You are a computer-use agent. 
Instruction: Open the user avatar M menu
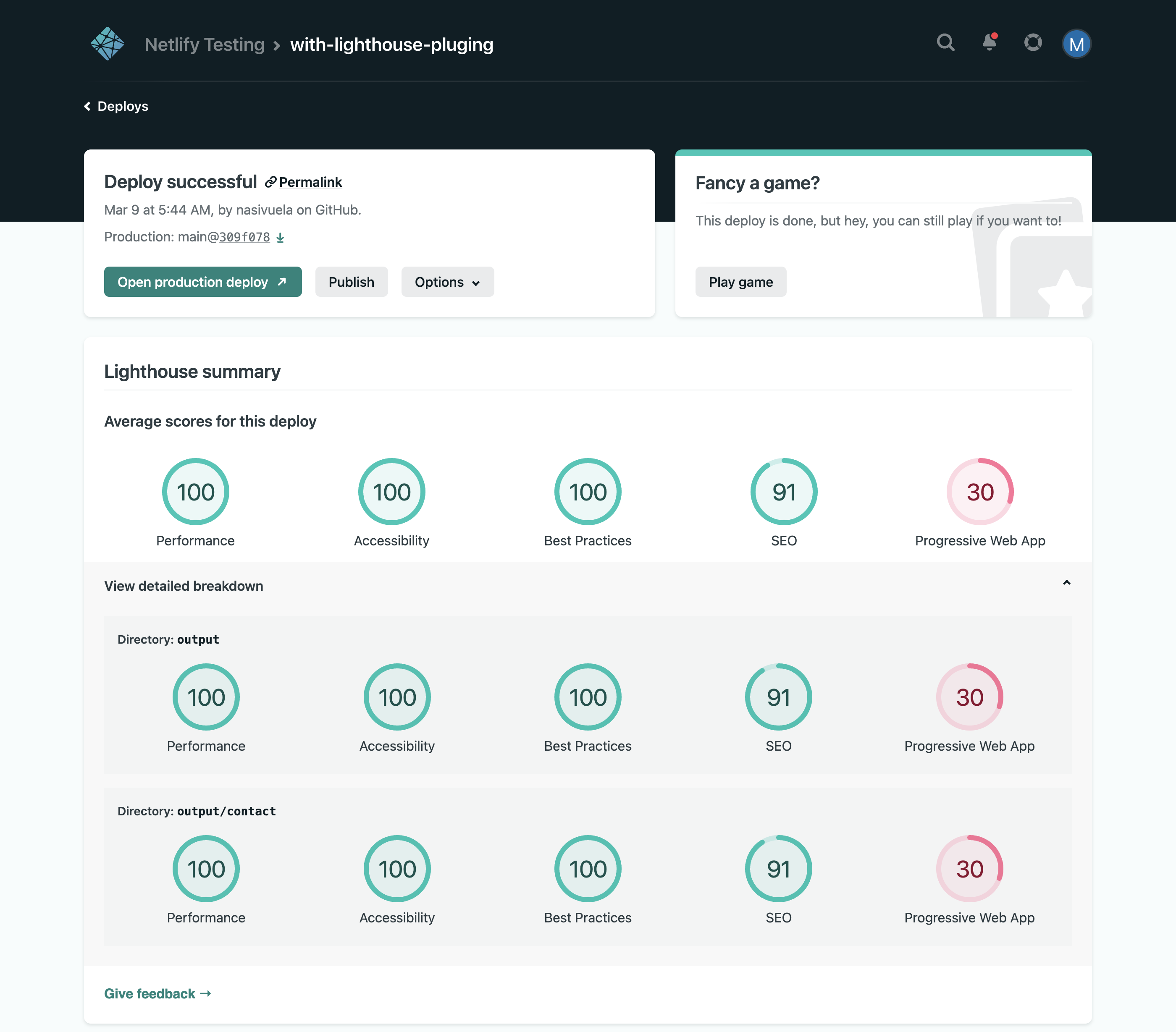pos(1076,44)
